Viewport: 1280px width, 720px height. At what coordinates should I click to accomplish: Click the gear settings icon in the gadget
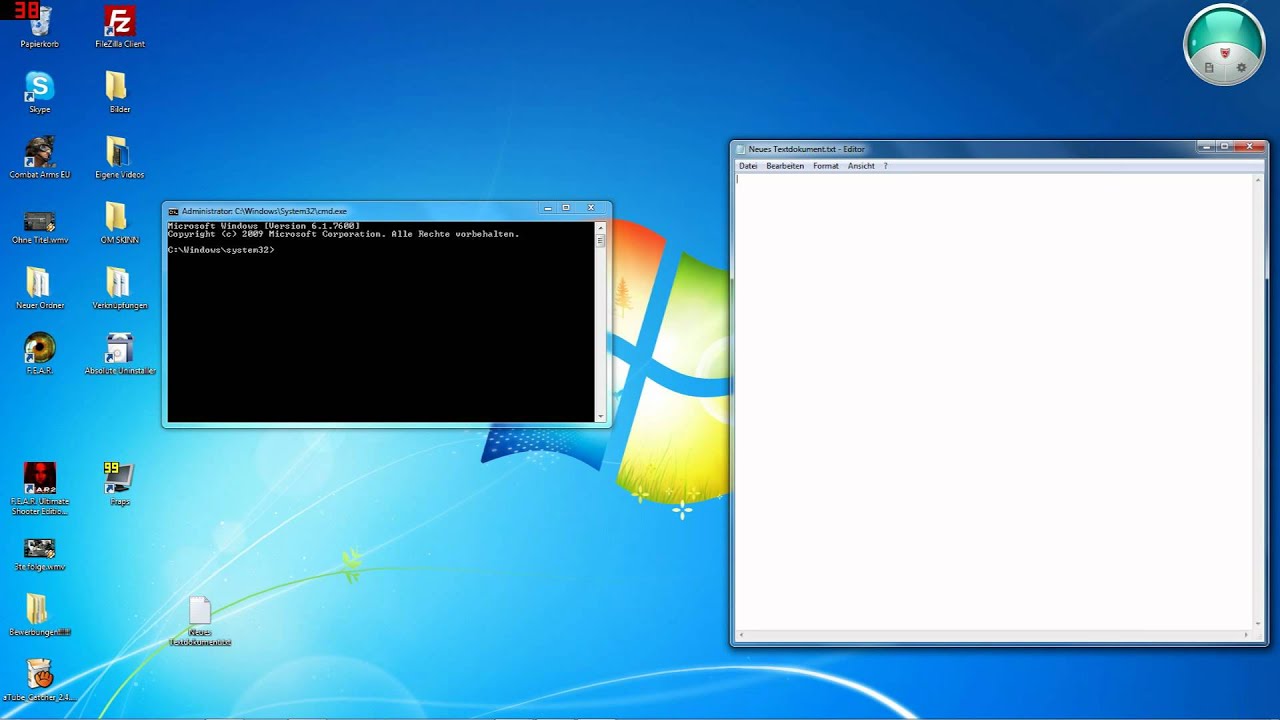[x=1242, y=68]
